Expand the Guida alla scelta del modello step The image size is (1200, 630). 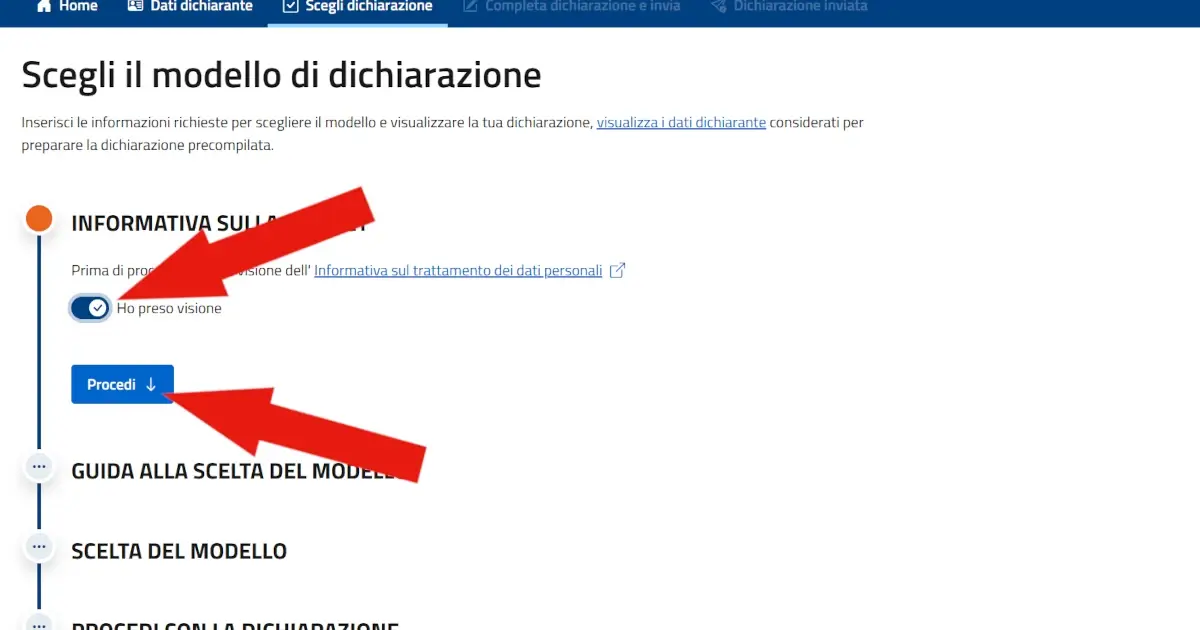click(39, 466)
